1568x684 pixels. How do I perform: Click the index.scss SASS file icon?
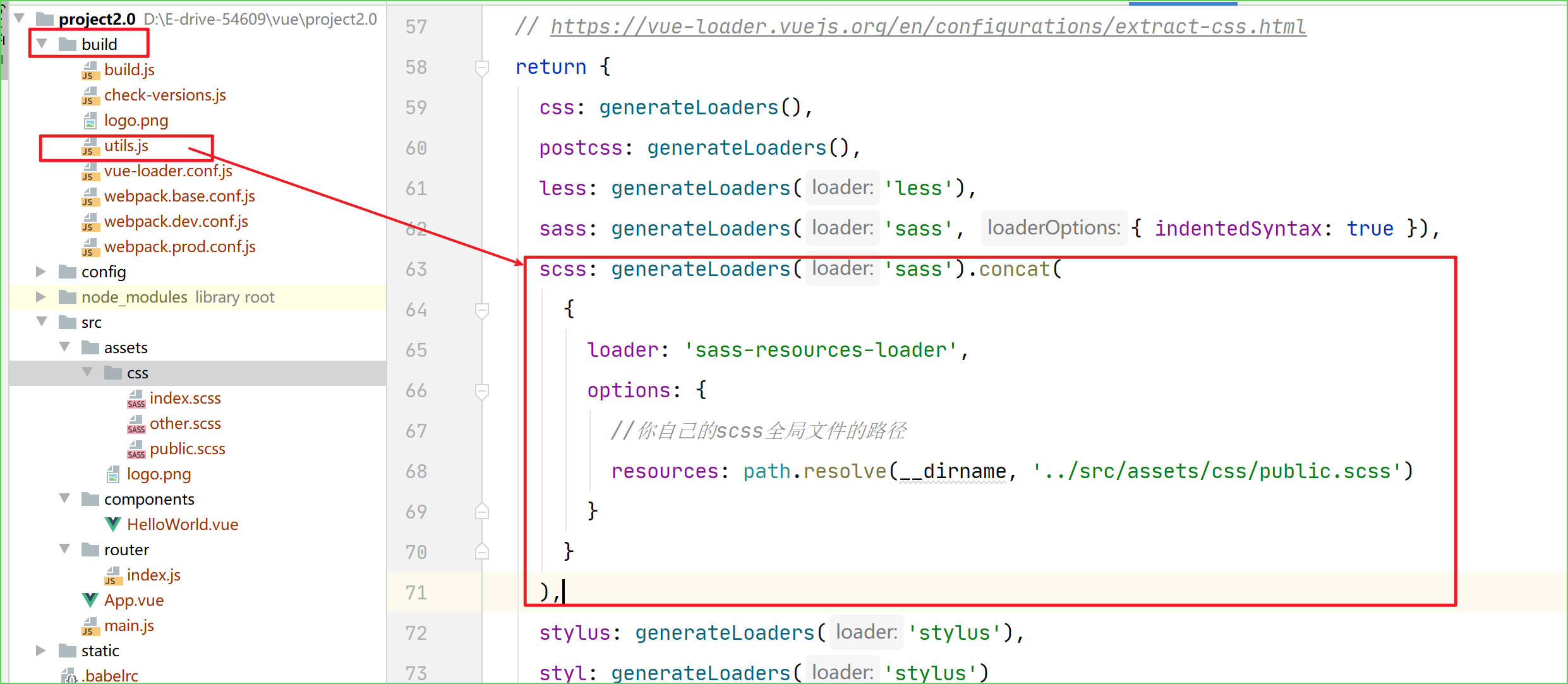136,399
